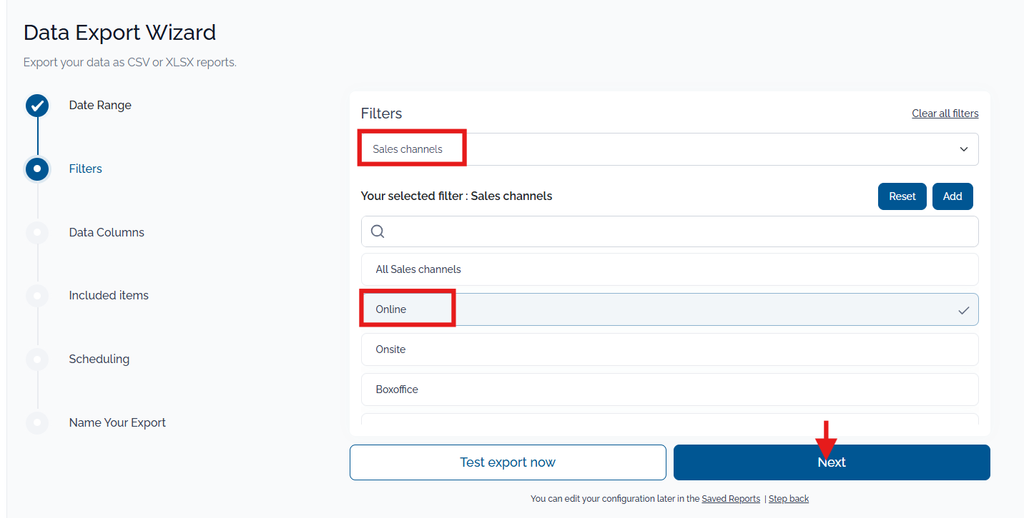Click the Scheduling step circle

tap(37, 359)
